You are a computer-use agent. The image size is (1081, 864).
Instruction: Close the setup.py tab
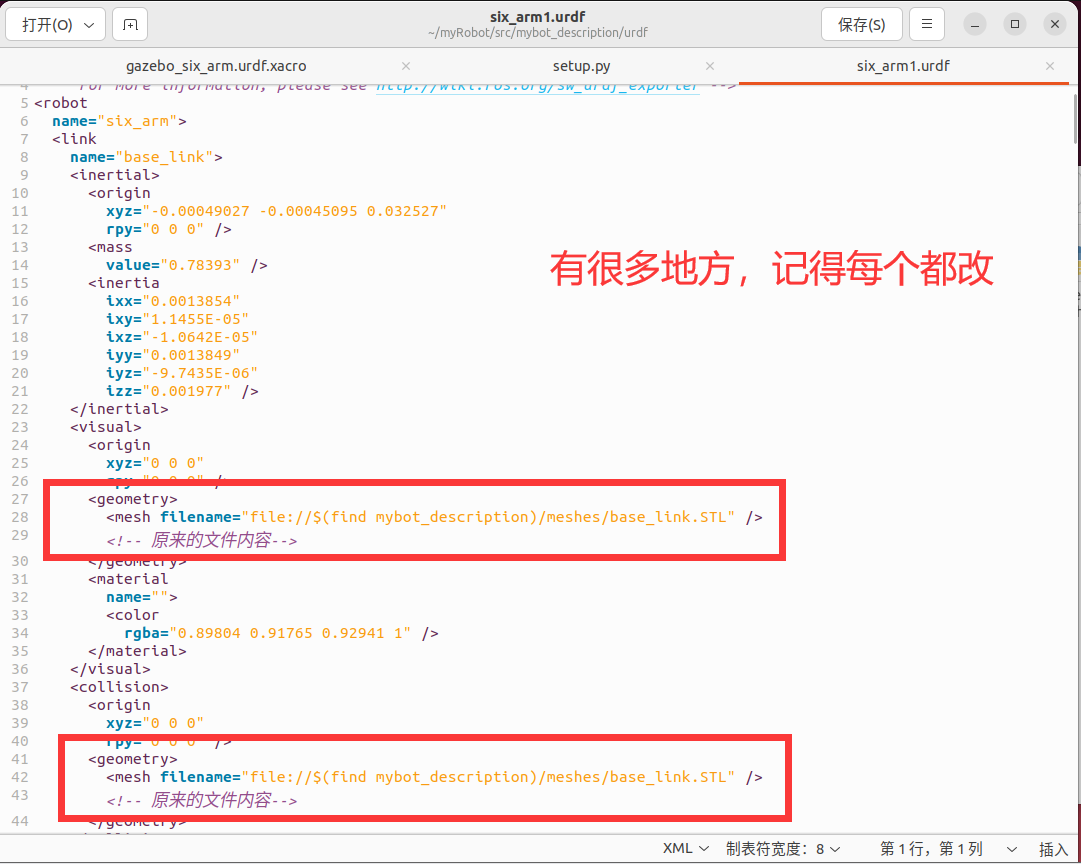click(x=710, y=66)
